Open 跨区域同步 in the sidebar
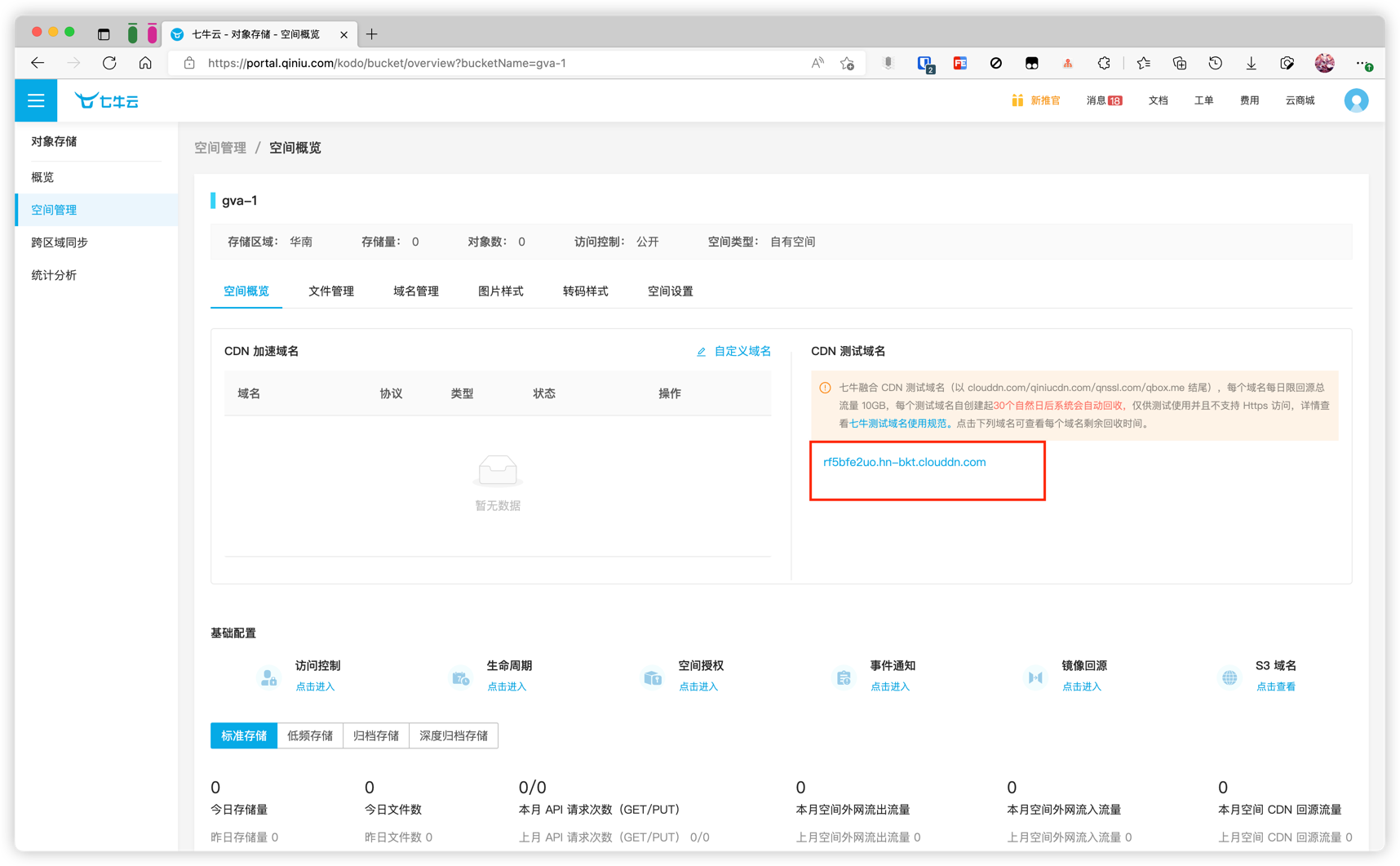The width and height of the screenshot is (1400, 866). click(x=60, y=242)
